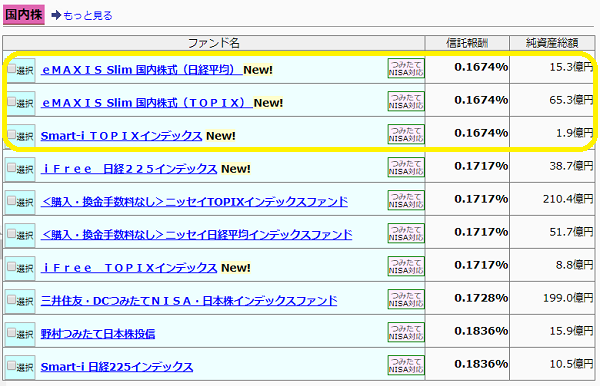This screenshot has width=600, height=386.
Task: Open the Smart-i 日経225インデックス link
Action: [x=117, y=366]
